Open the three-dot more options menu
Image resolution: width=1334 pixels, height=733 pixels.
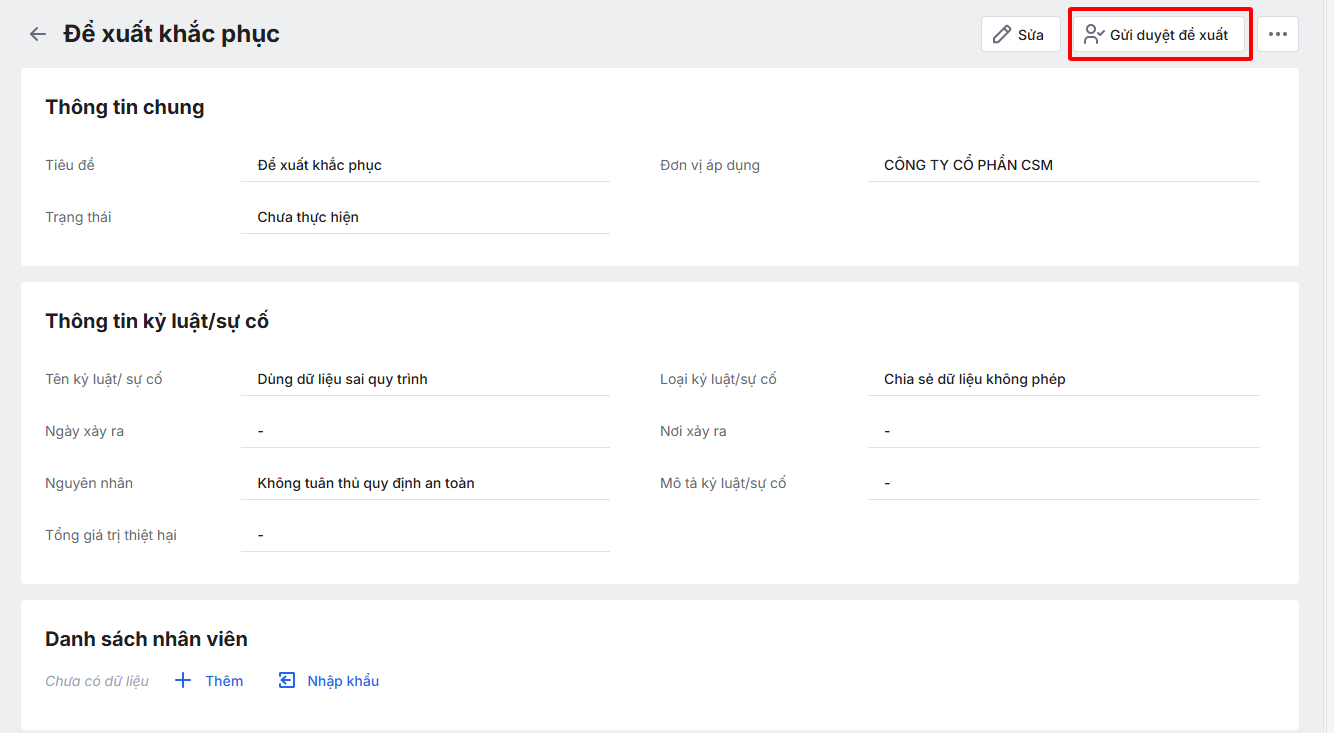[1278, 34]
